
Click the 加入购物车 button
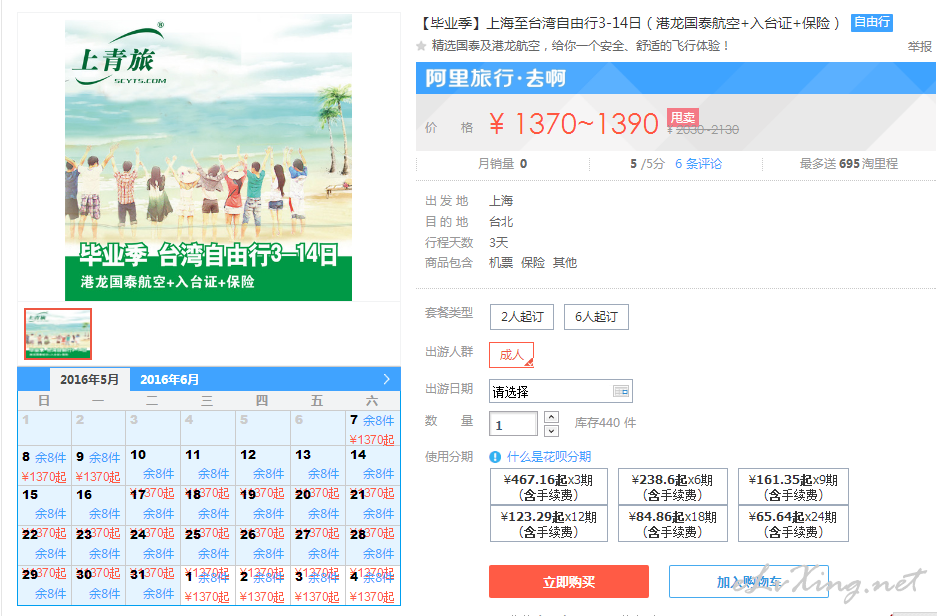click(x=748, y=581)
